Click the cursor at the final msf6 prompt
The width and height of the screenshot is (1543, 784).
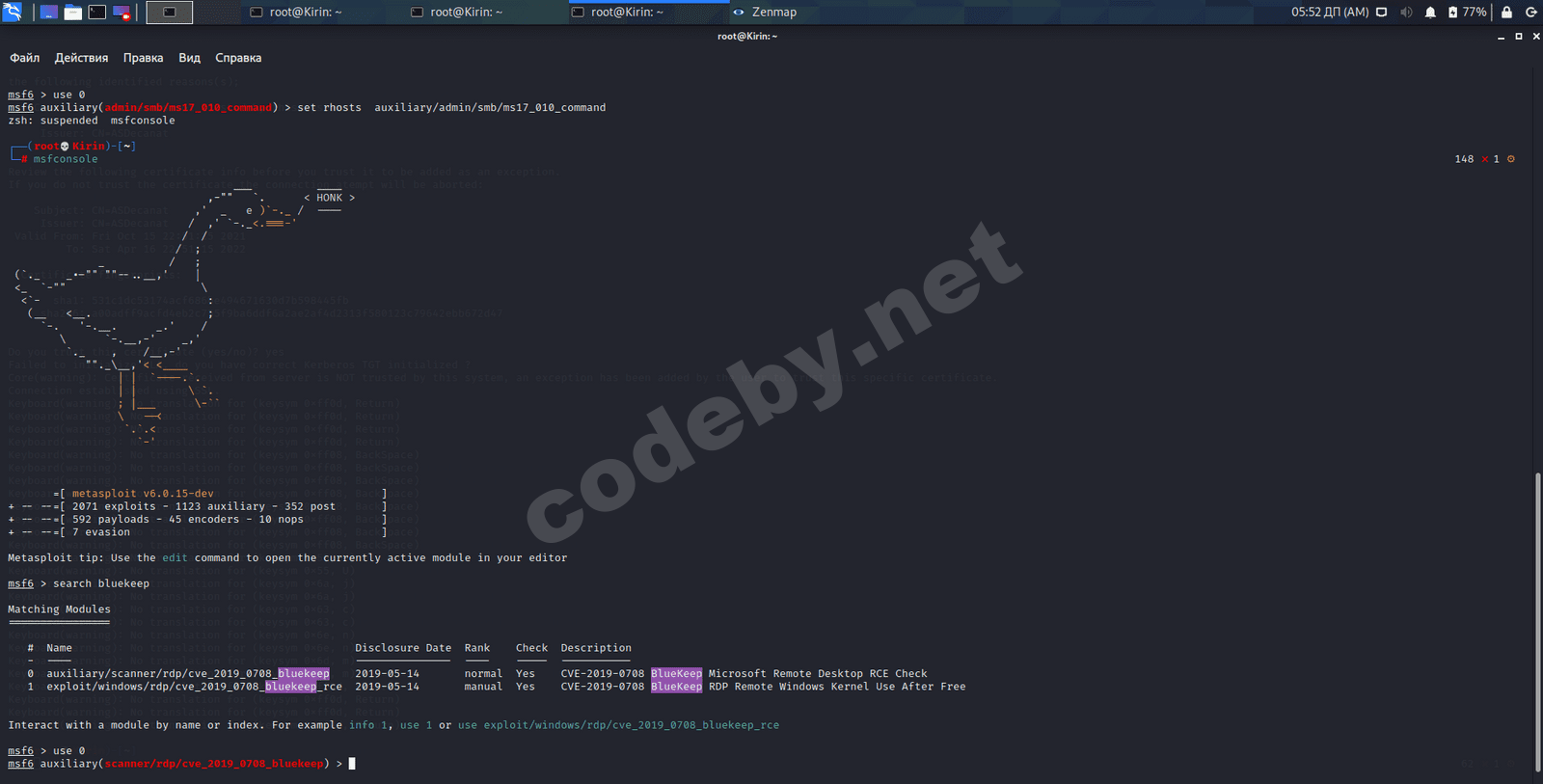coord(352,764)
